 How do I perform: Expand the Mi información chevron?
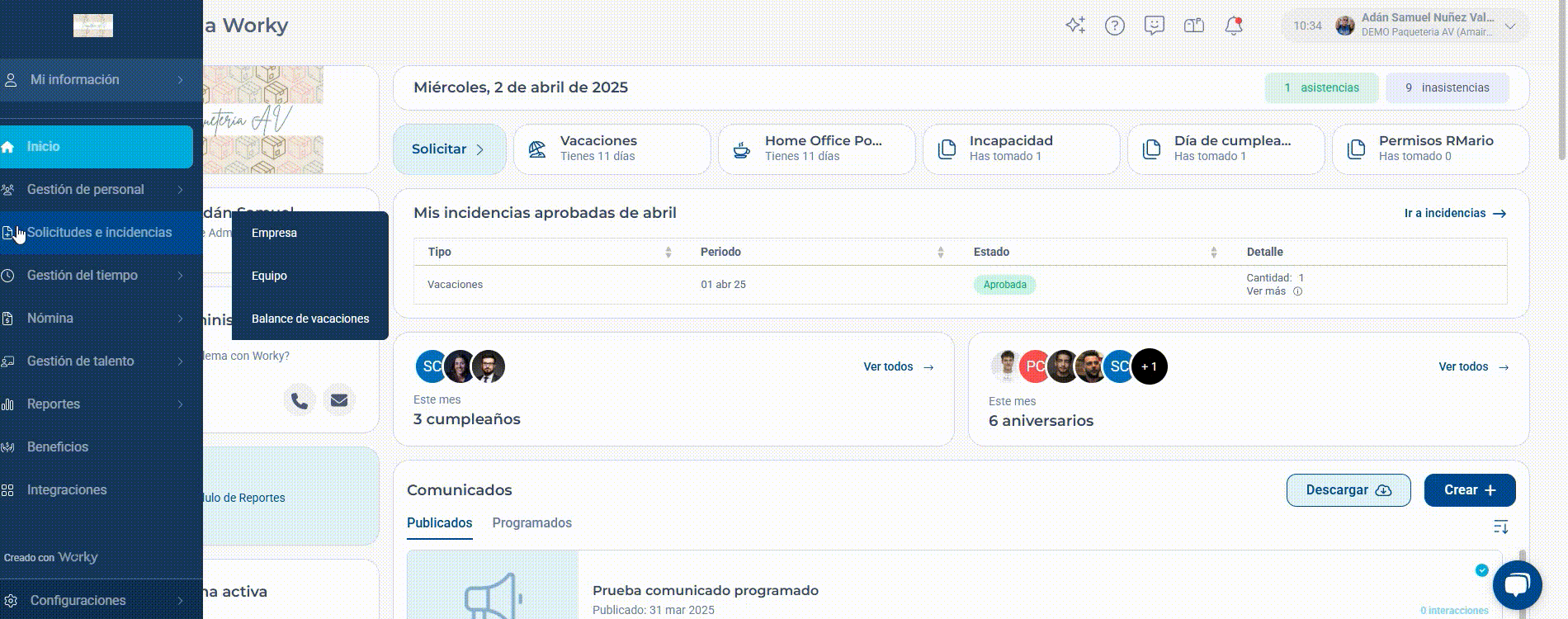180,80
